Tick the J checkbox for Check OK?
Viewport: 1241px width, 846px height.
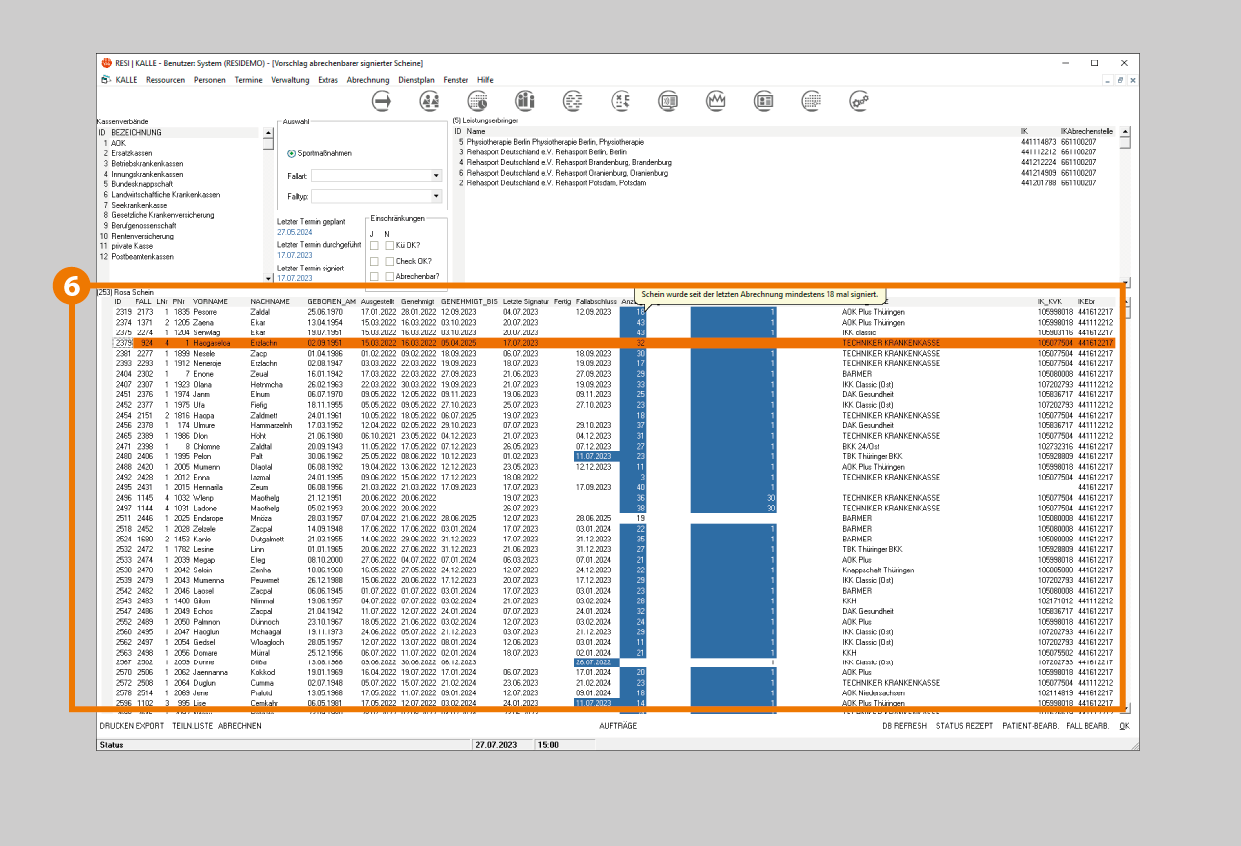click(374, 261)
